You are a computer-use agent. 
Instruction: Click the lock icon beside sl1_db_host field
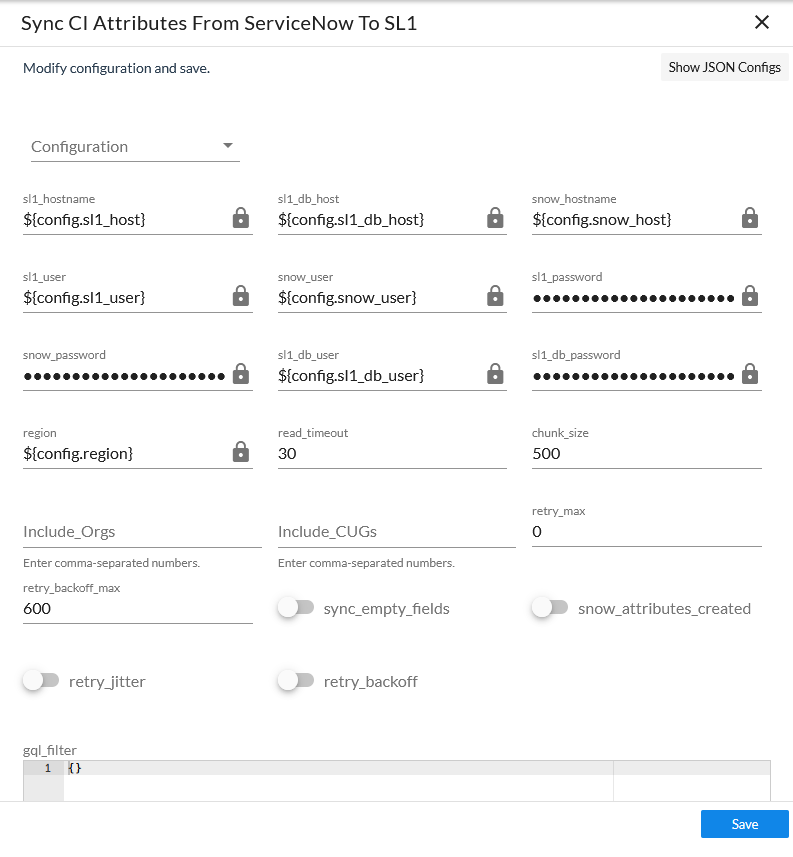(495, 218)
